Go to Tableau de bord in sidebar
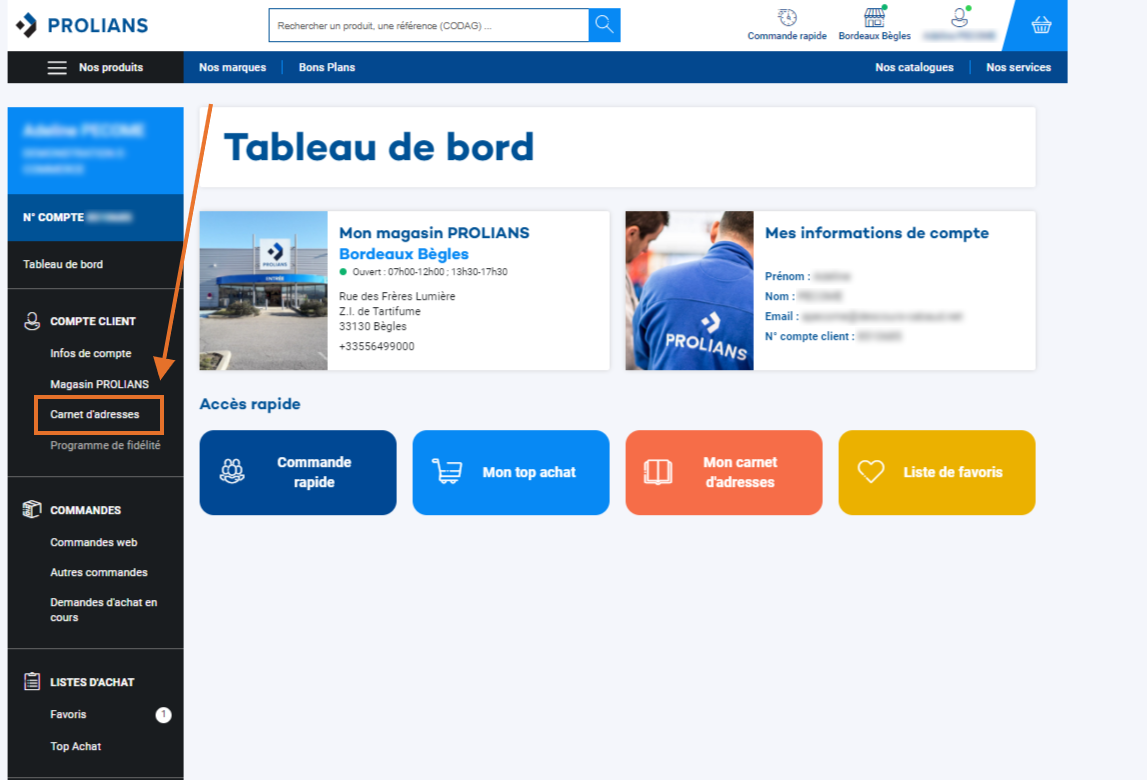This screenshot has height=780, width=1147. (x=63, y=264)
